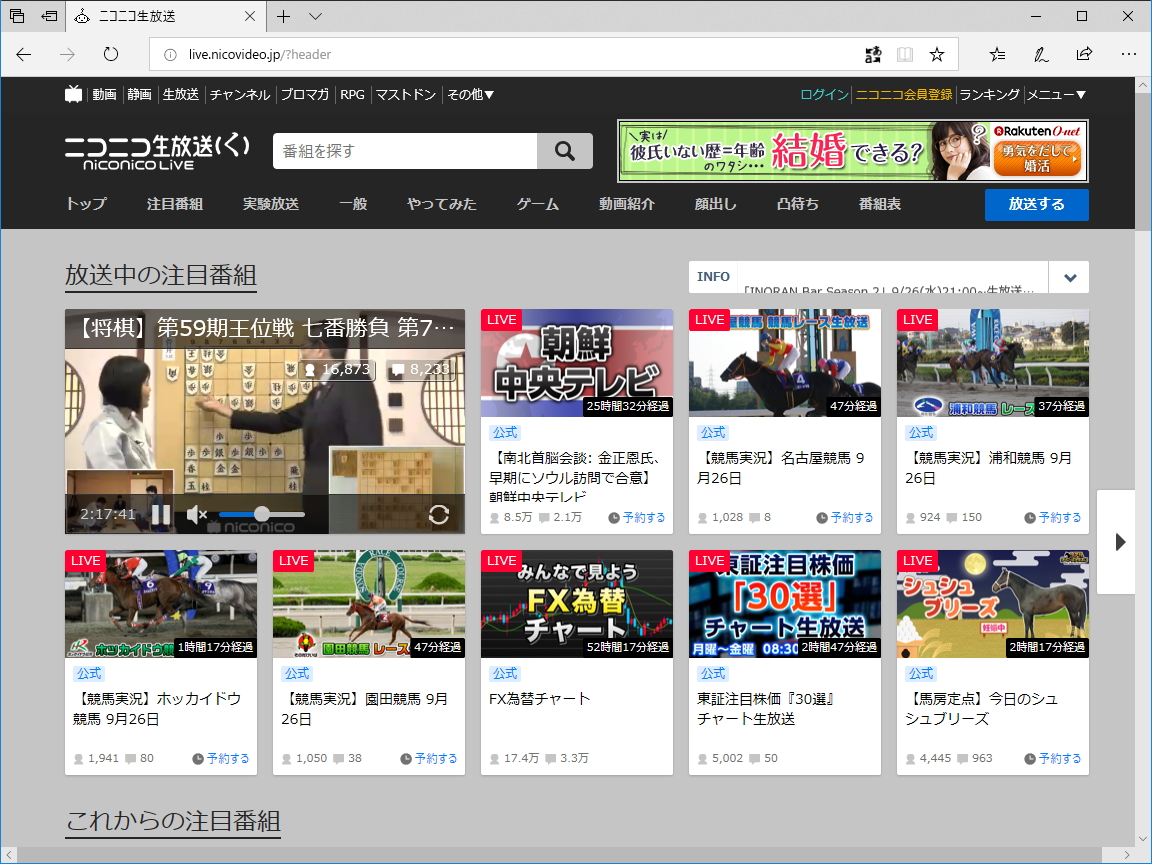Open the 番組表 program guide tab
Viewport: 1152px width, 864px height.
[x=879, y=204]
